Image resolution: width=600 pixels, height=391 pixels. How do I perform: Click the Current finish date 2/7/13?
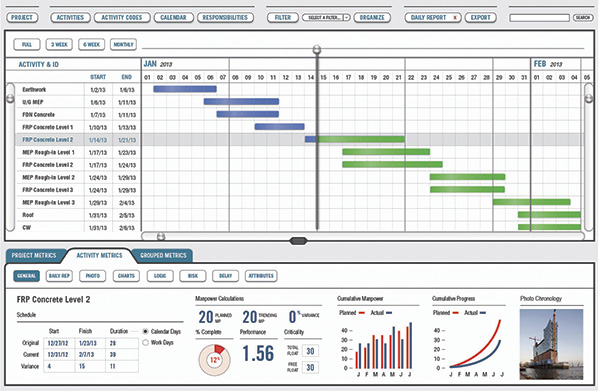point(86,355)
